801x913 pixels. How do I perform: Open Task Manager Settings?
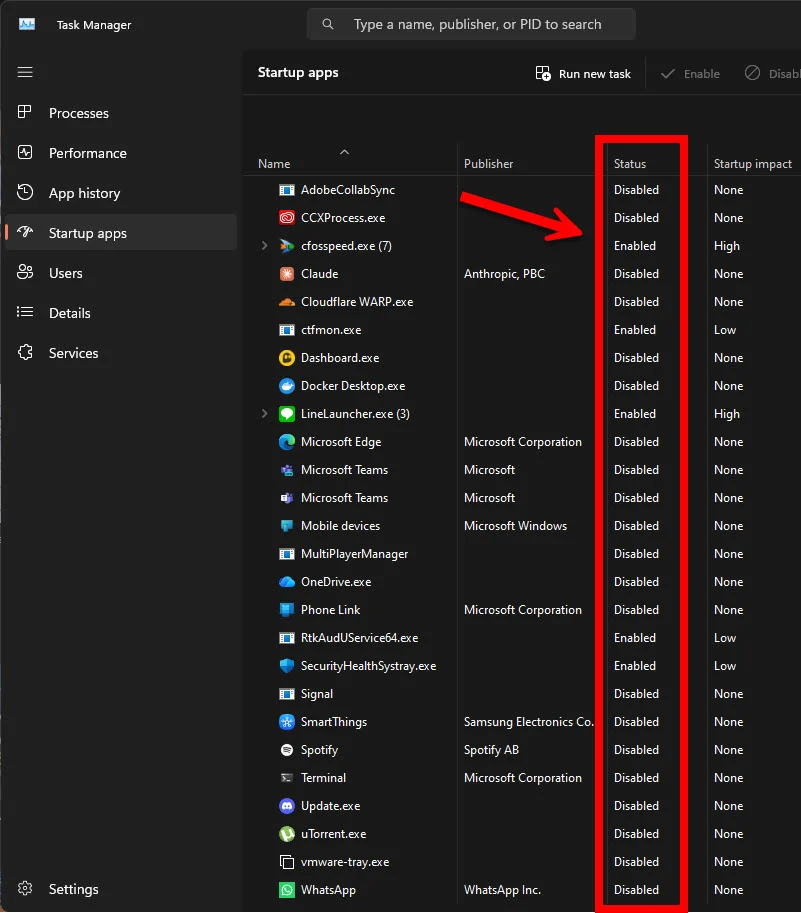tap(121, 889)
